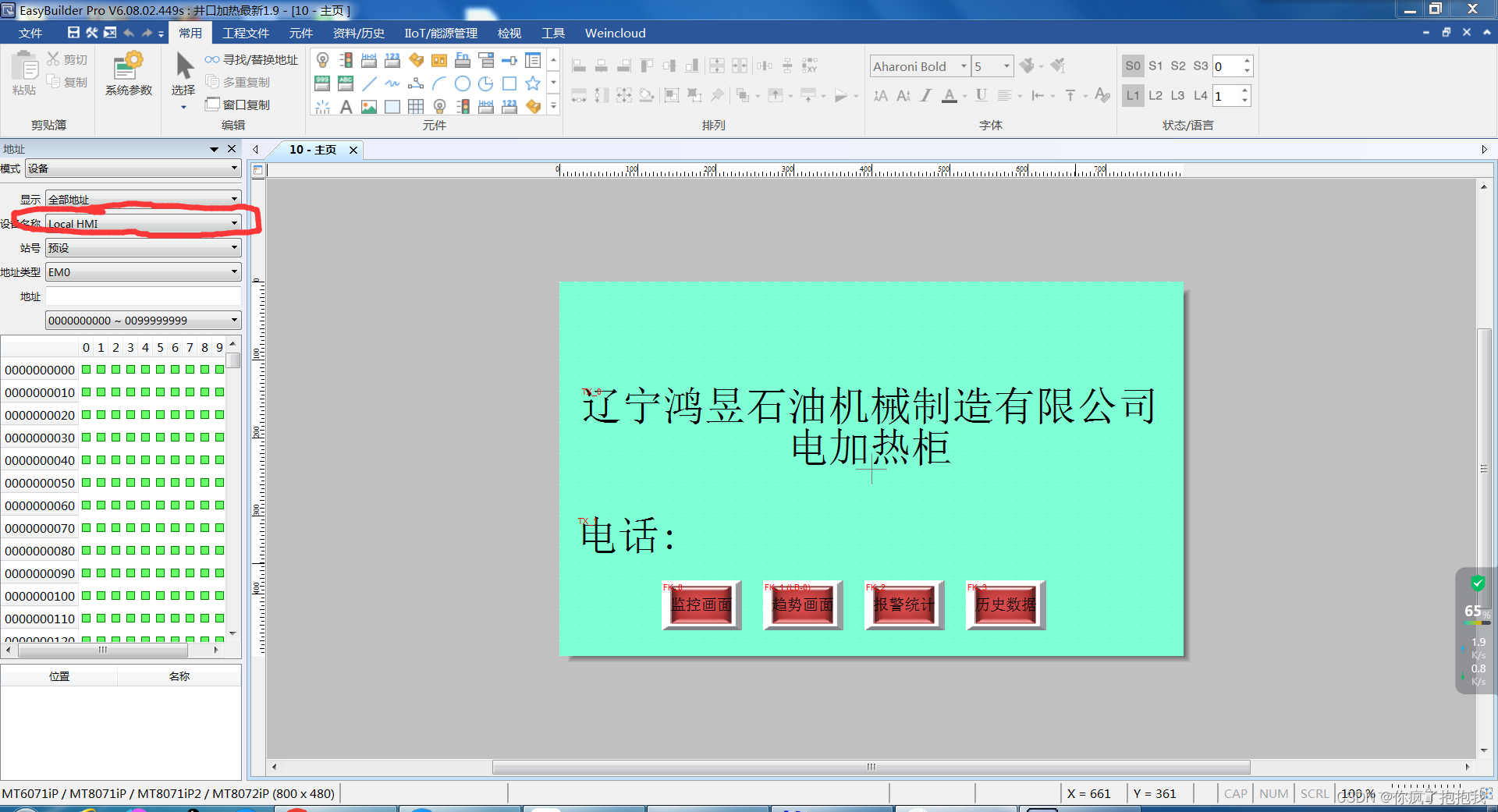1498x812 pixels.
Task: Click the address input field
Action: click(x=144, y=296)
